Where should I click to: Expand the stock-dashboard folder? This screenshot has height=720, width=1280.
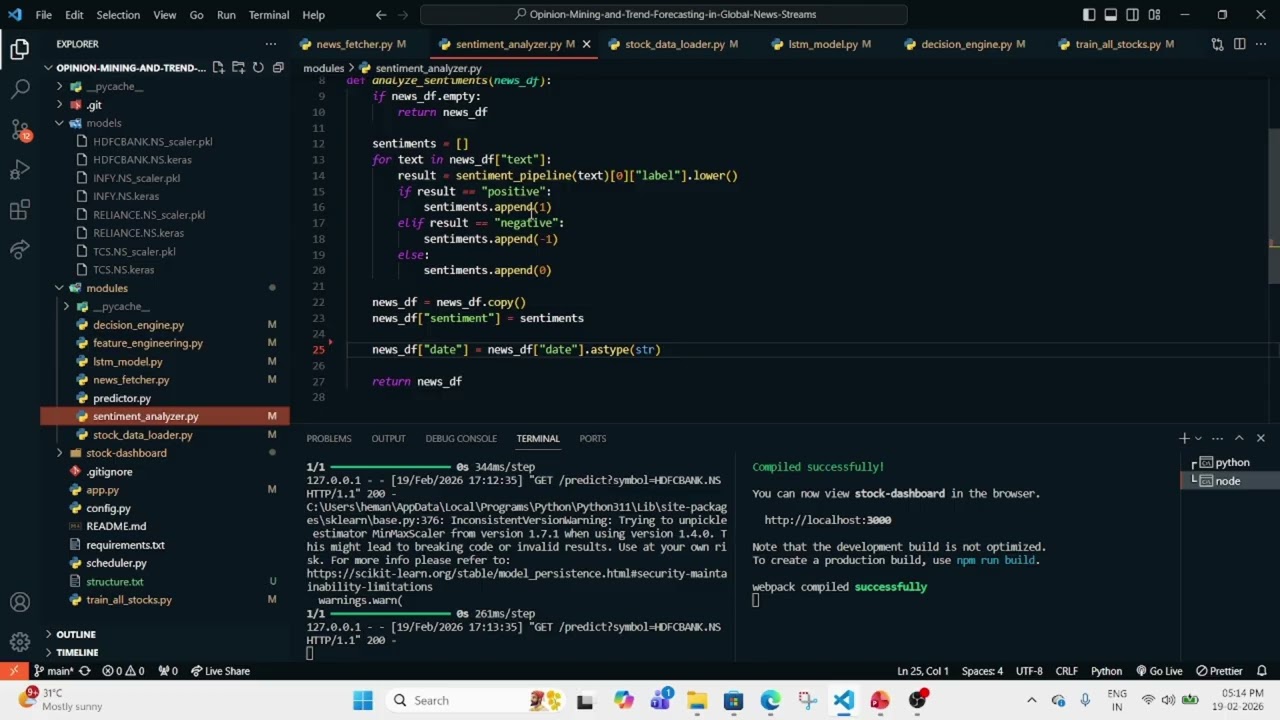[x=60, y=453]
